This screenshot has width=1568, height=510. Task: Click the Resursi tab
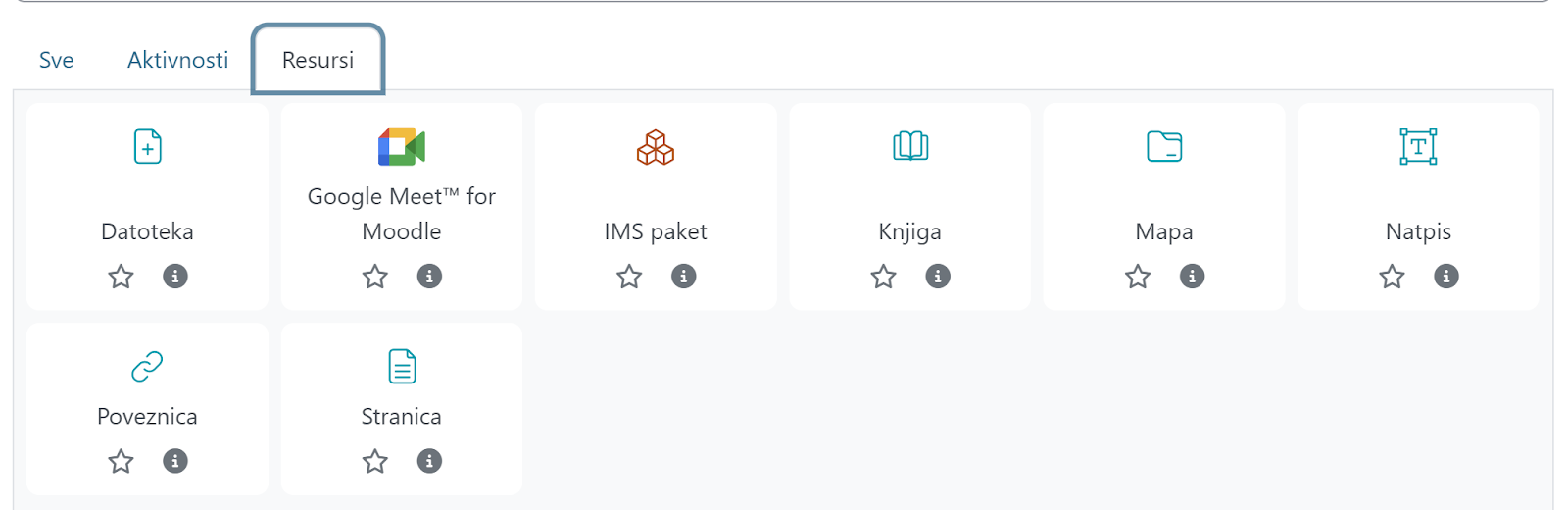pos(318,60)
